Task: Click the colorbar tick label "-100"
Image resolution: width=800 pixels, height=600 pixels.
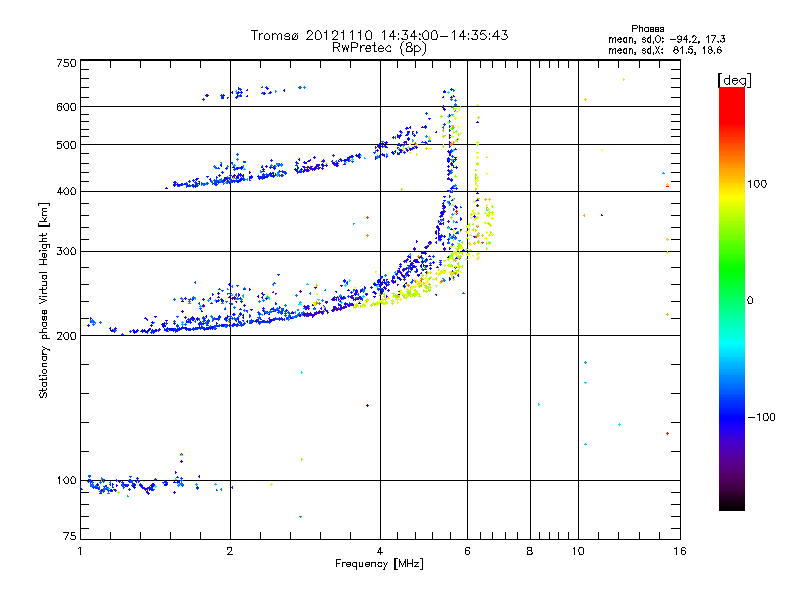Action: 762,417
